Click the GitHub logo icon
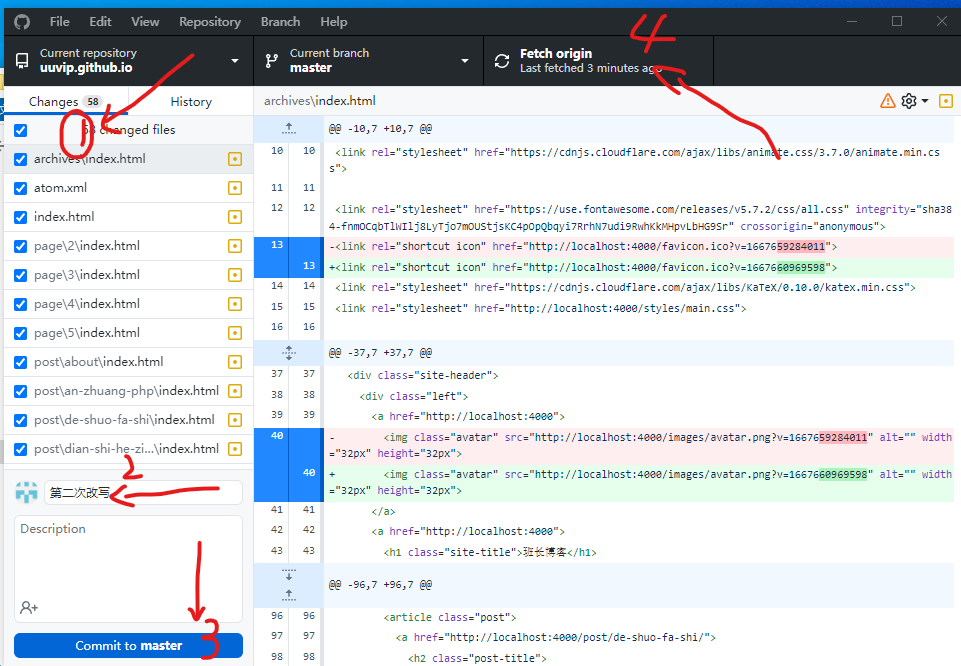This screenshot has height=666, width=961. (x=22, y=22)
